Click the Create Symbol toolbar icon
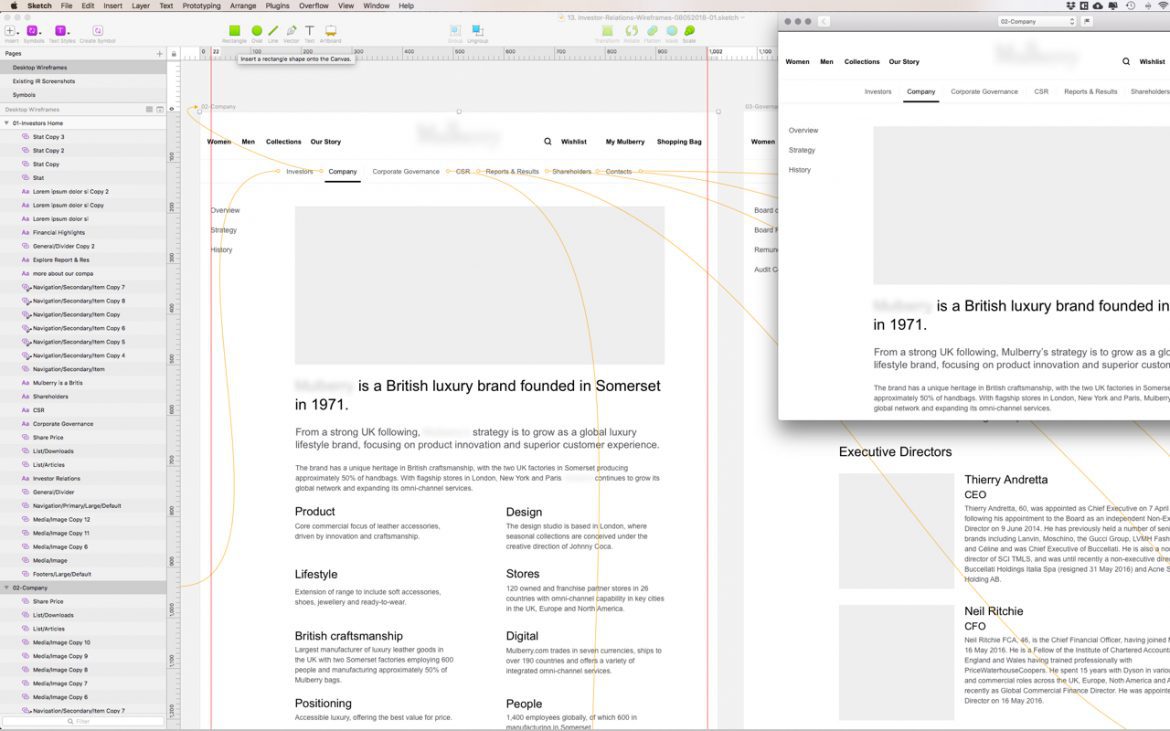This screenshot has width=1170, height=731. [x=97, y=31]
